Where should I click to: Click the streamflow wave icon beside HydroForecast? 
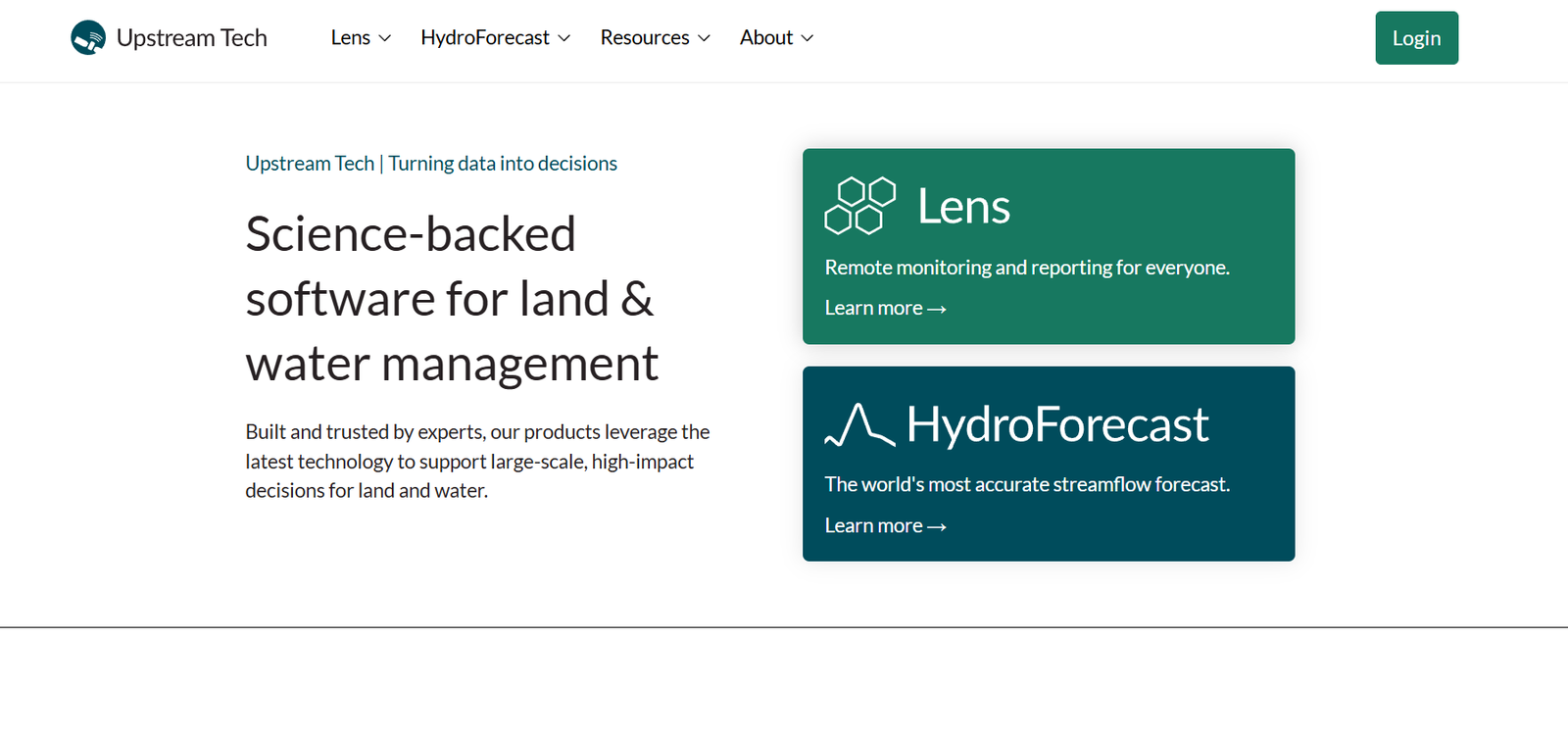(859, 425)
